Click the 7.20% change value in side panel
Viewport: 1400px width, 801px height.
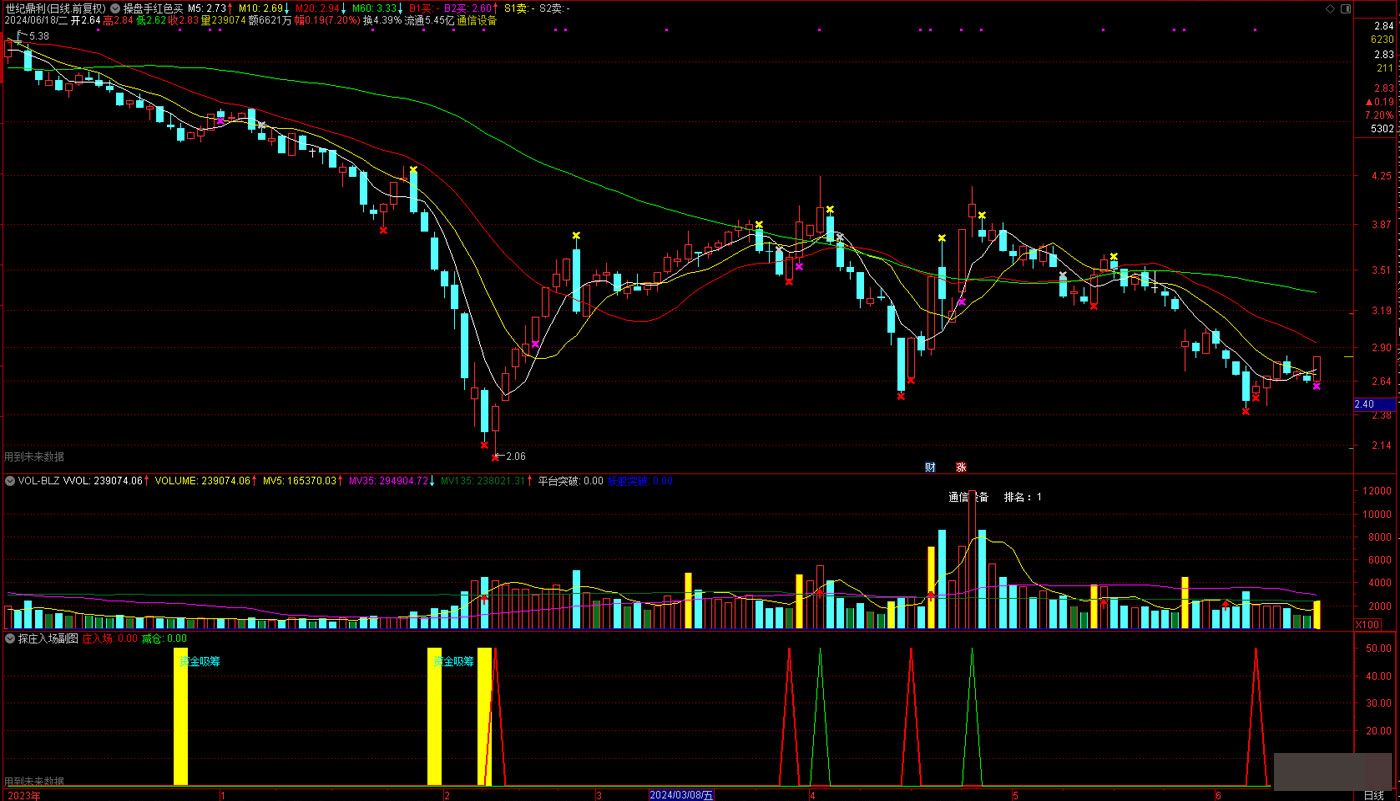tap(1379, 115)
